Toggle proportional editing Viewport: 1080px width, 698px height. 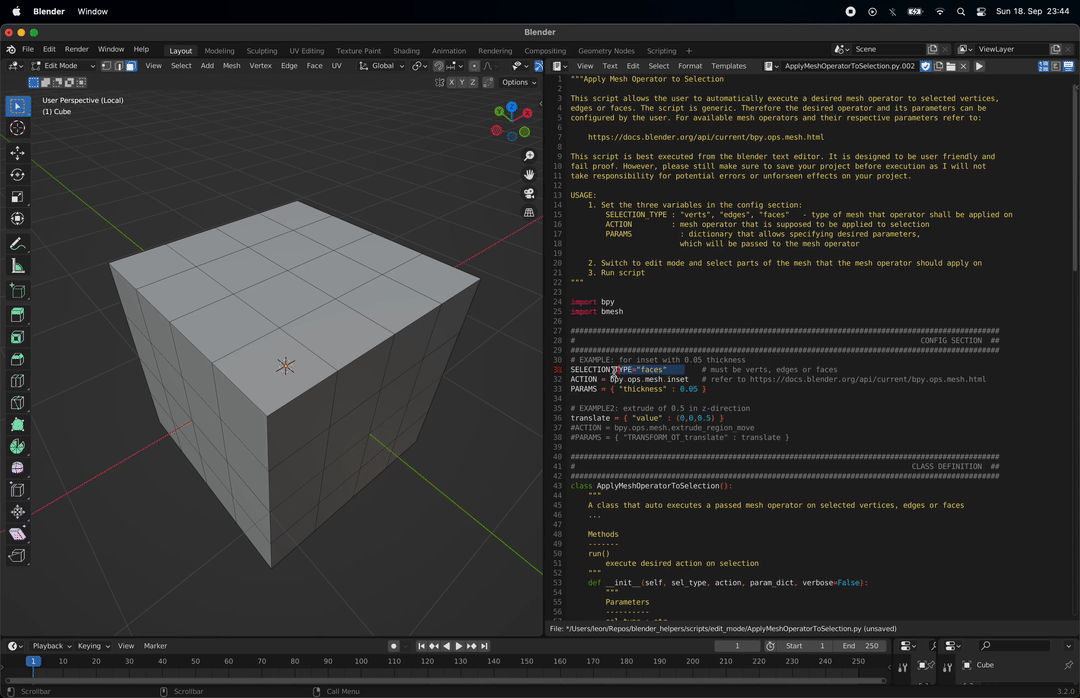coord(474,65)
